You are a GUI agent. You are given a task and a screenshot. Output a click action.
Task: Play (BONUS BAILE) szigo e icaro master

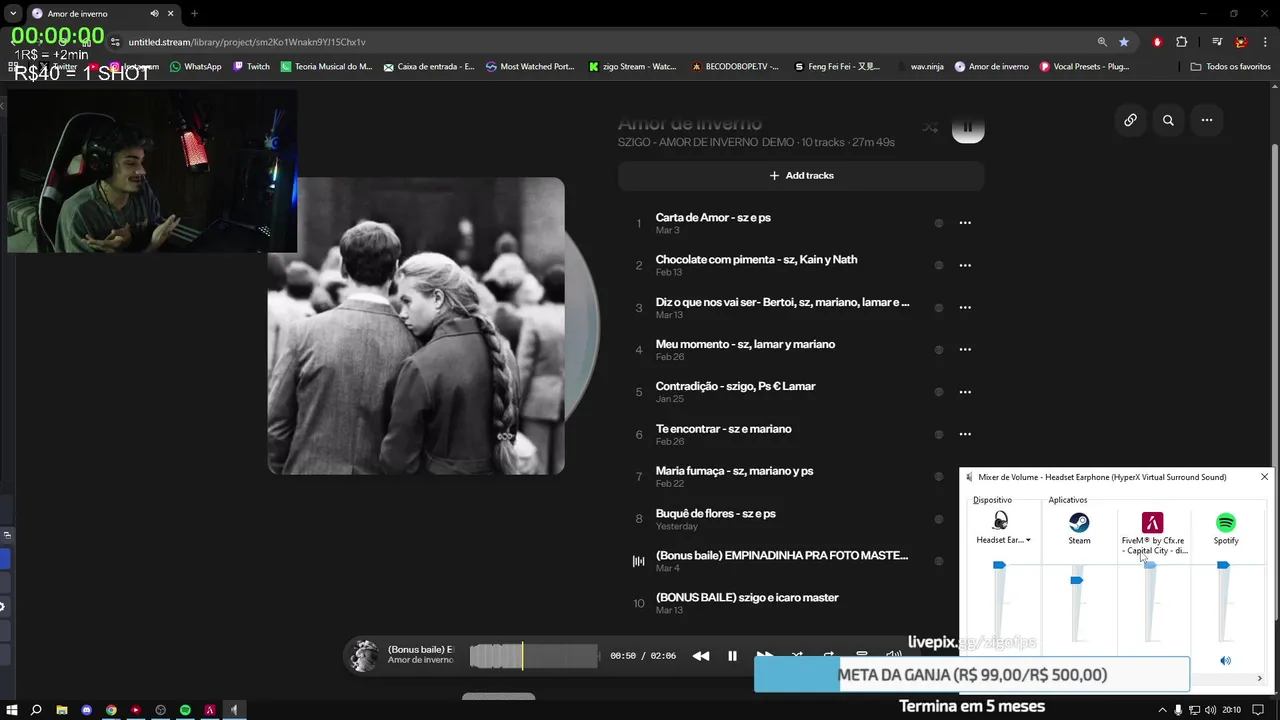[x=747, y=597]
